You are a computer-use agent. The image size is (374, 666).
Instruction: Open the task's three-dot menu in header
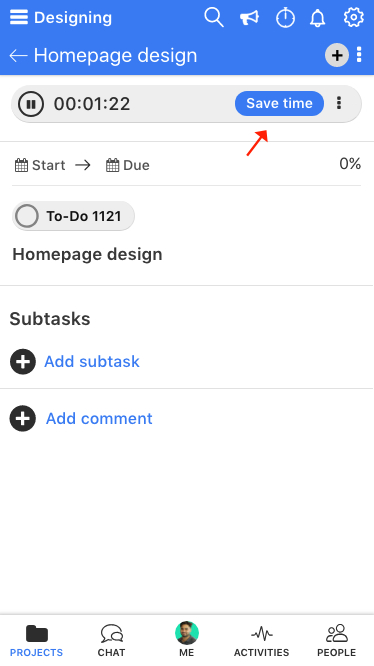point(359,55)
